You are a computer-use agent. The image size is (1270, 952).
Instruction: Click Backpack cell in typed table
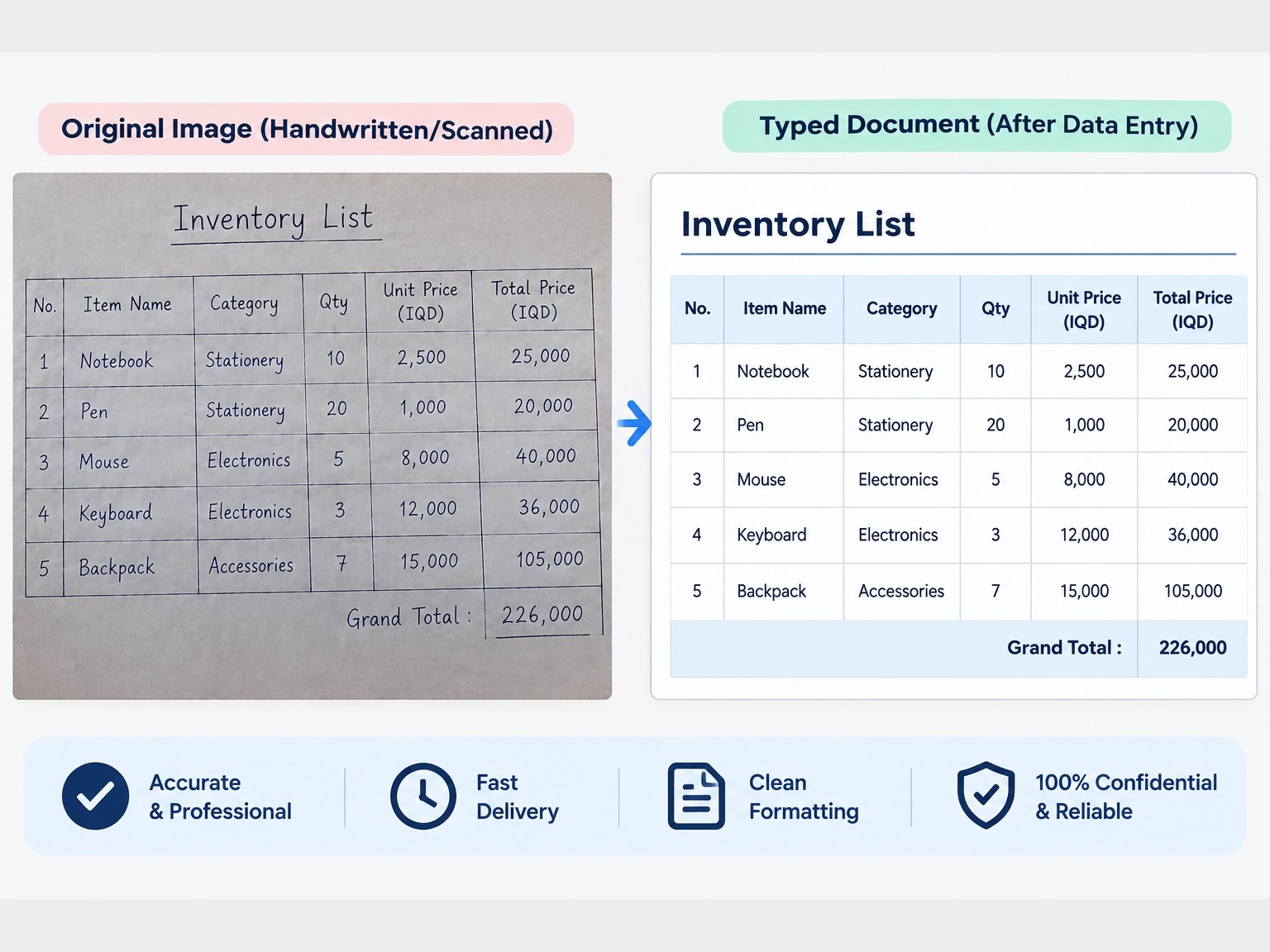coord(771,591)
